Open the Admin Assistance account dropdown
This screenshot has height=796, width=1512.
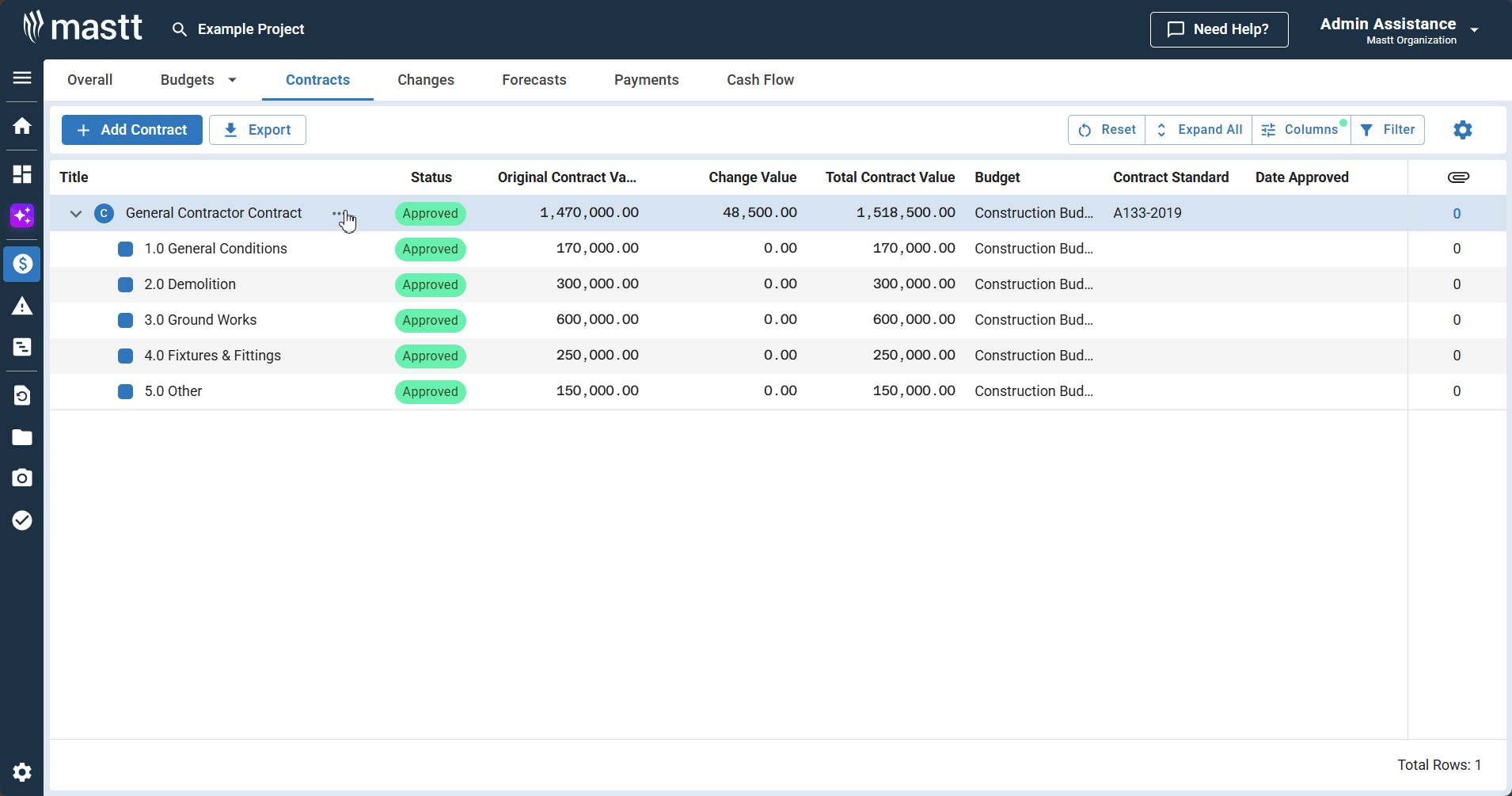coord(1474,30)
